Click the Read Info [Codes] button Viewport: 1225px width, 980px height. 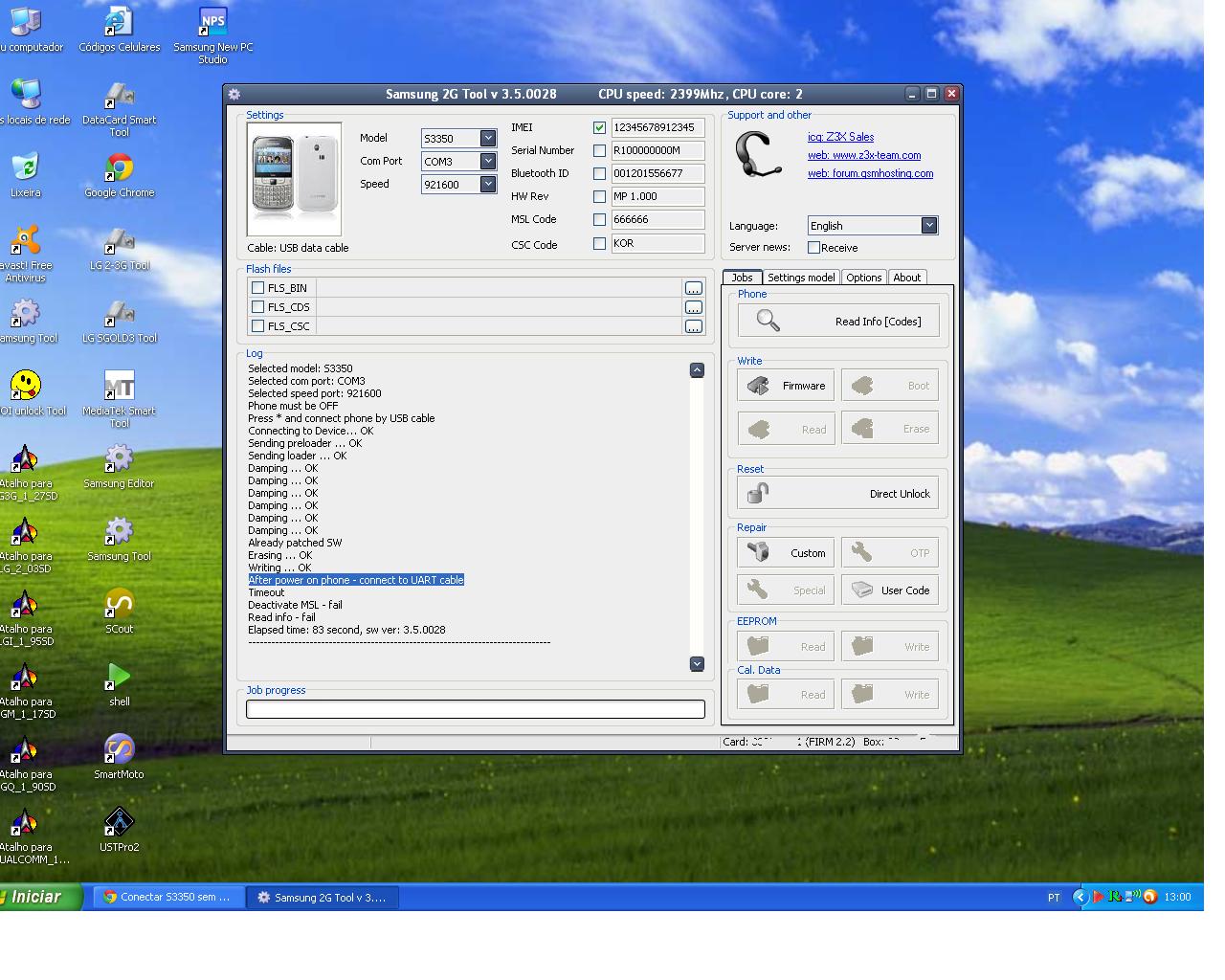(x=838, y=321)
